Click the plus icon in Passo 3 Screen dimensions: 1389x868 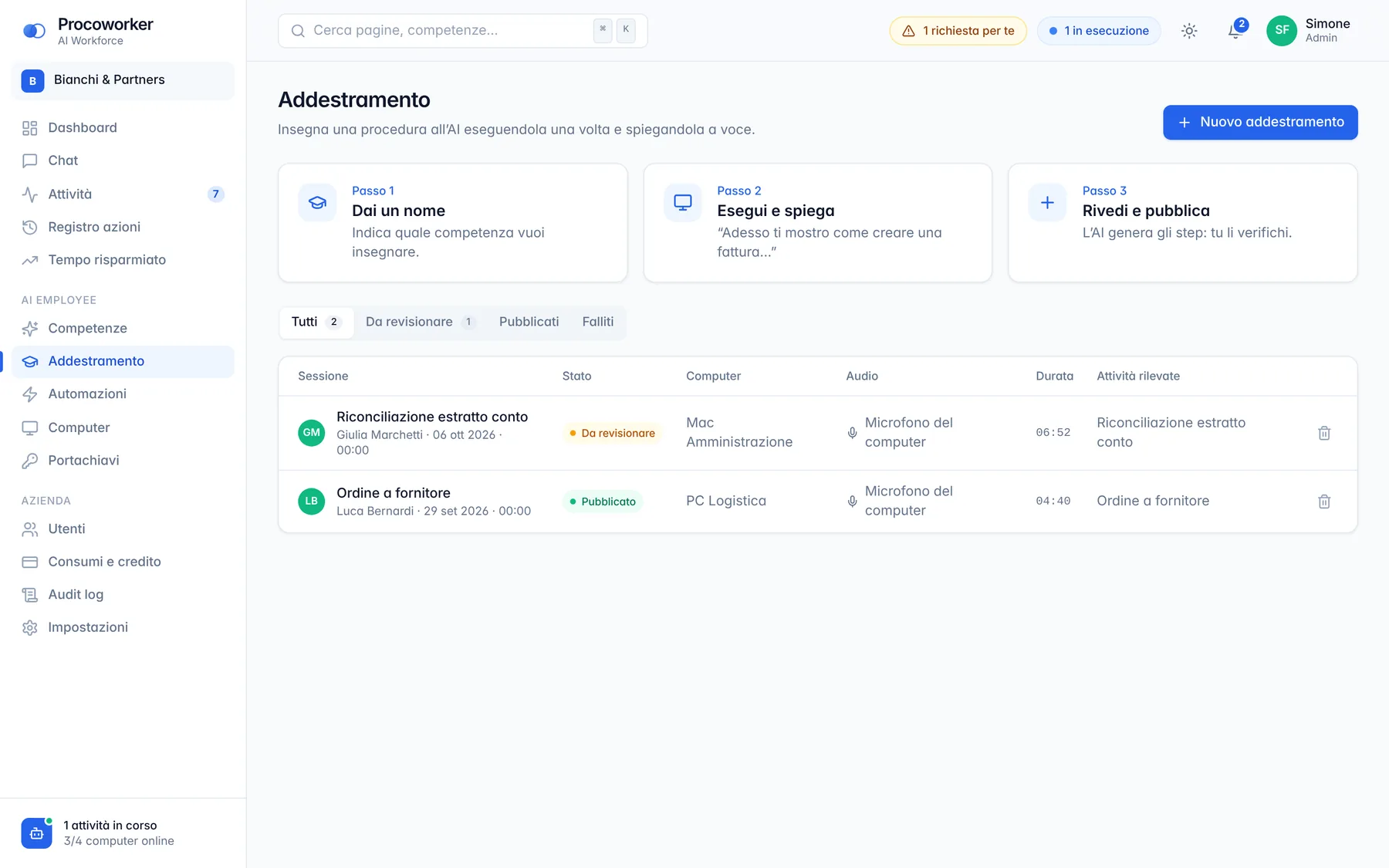pos(1047,203)
